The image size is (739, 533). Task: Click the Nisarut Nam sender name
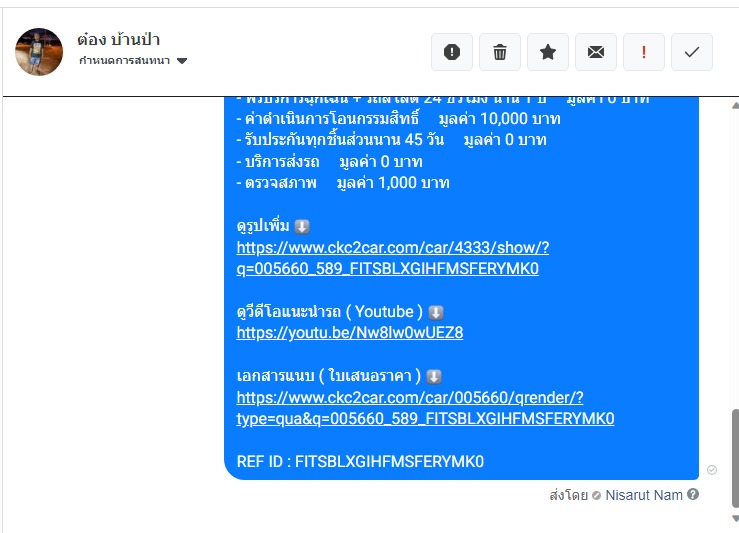pyautogui.click(x=644, y=495)
